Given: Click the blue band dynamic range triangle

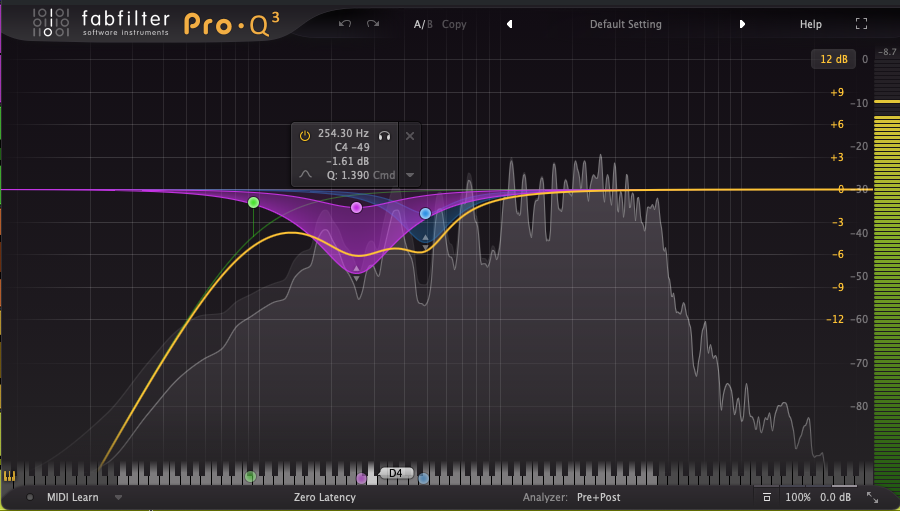Looking at the screenshot, I should click(425, 237).
